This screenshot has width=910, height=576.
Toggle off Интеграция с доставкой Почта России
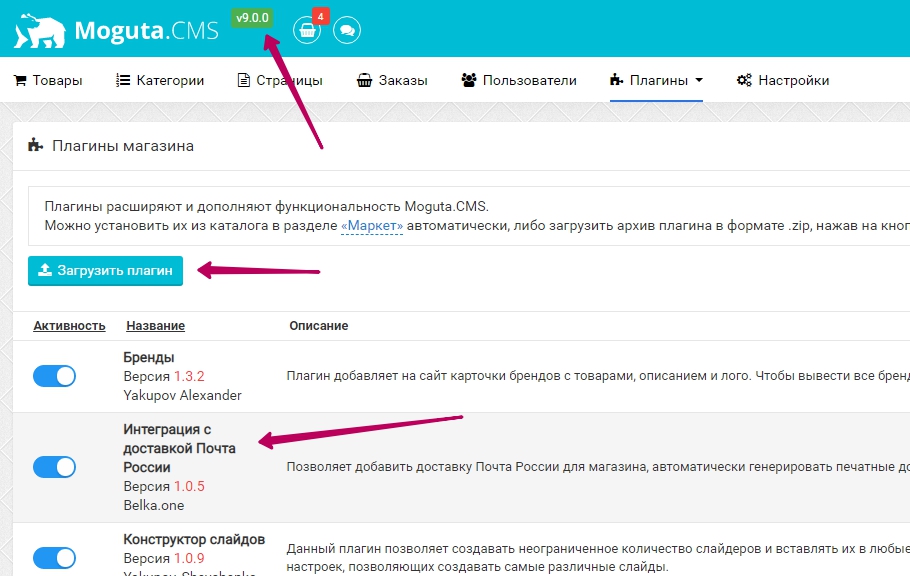pyautogui.click(x=55, y=467)
